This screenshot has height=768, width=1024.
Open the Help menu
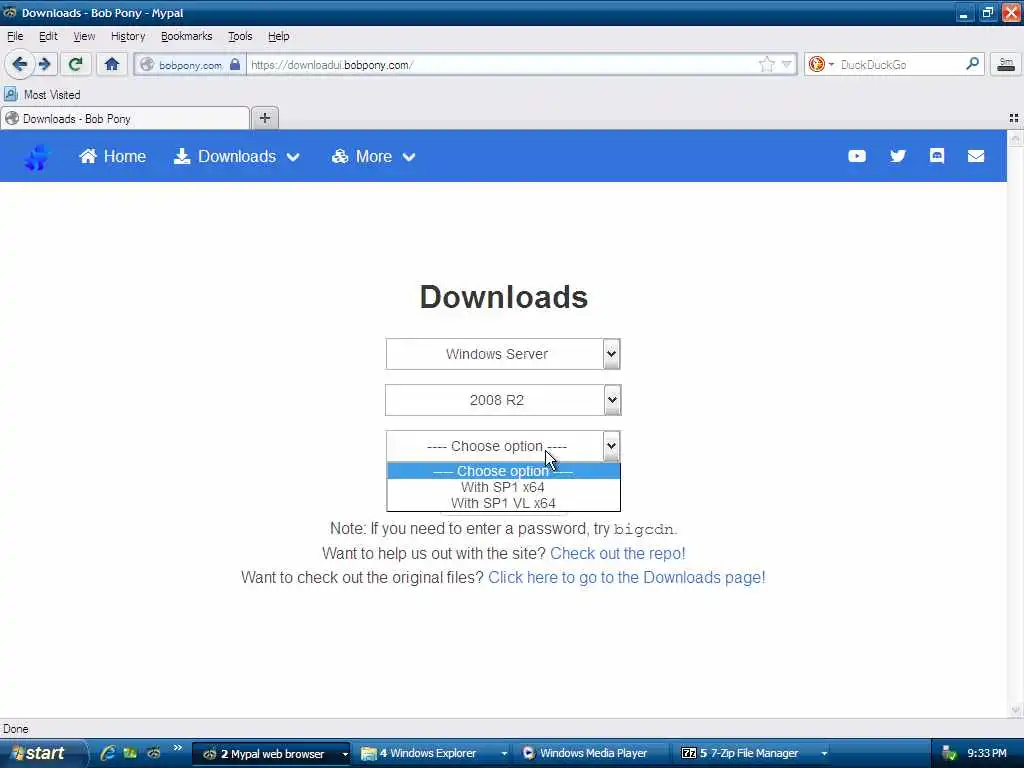pyautogui.click(x=278, y=37)
